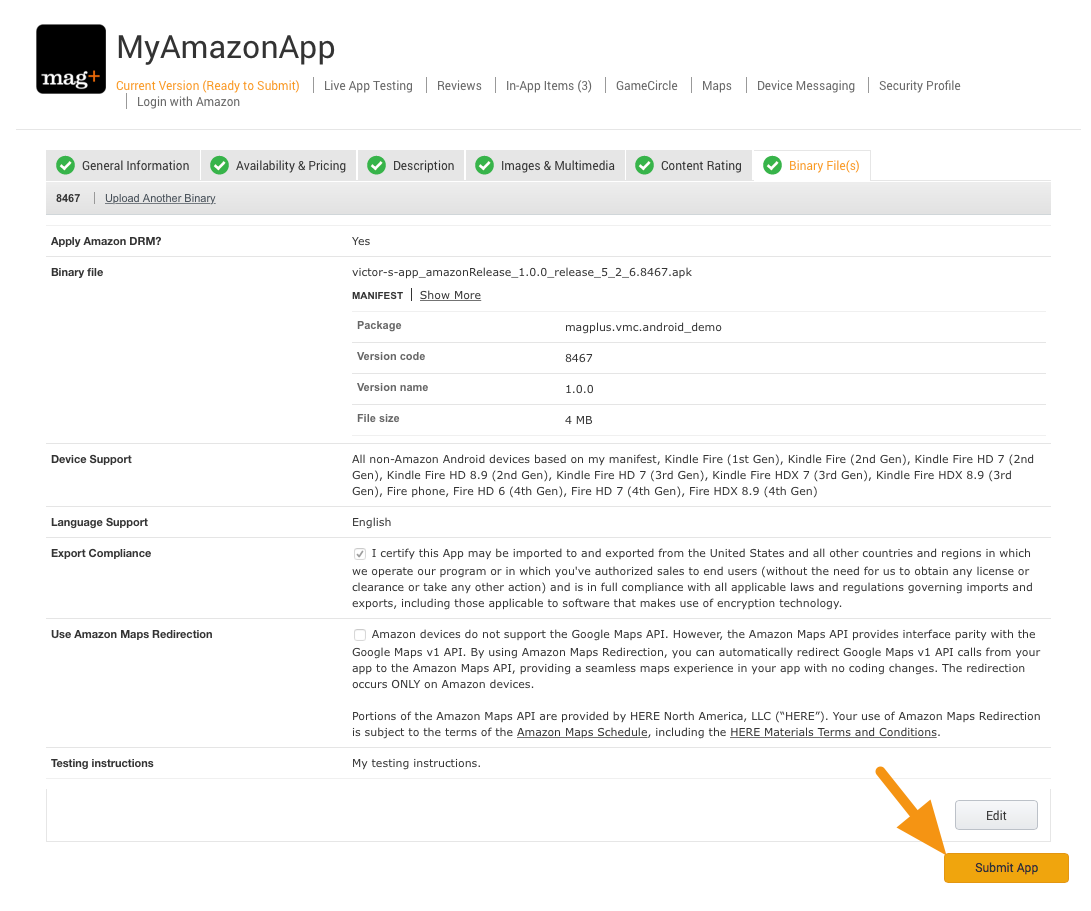Click the package name magplus.vmc.android_demo
Image resolution: width=1091 pixels, height=911 pixels.
click(643, 327)
